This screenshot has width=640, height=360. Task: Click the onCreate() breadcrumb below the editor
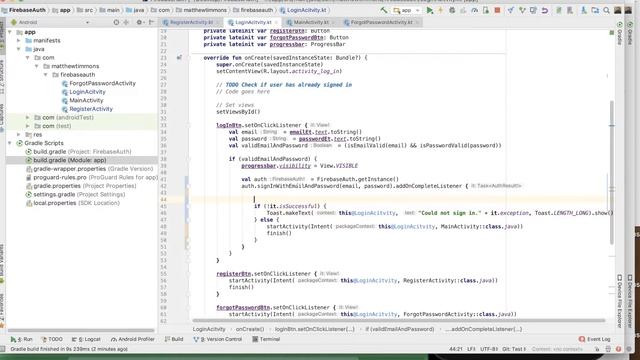pyautogui.click(x=250, y=329)
